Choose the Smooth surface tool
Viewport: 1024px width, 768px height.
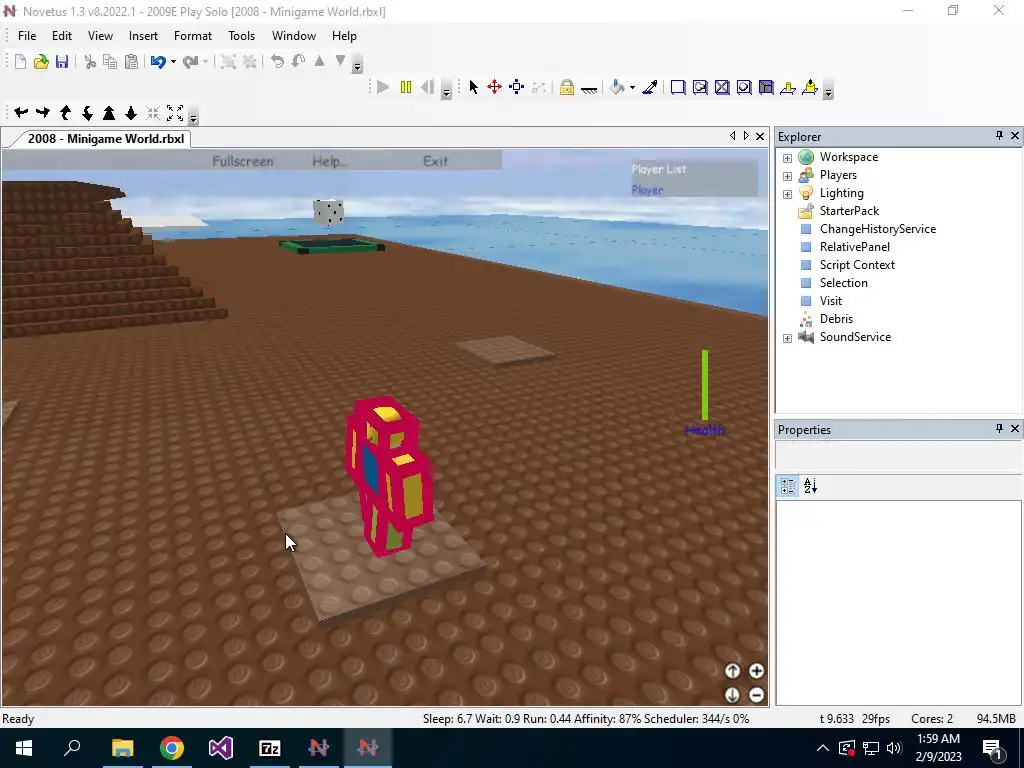(x=678, y=88)
